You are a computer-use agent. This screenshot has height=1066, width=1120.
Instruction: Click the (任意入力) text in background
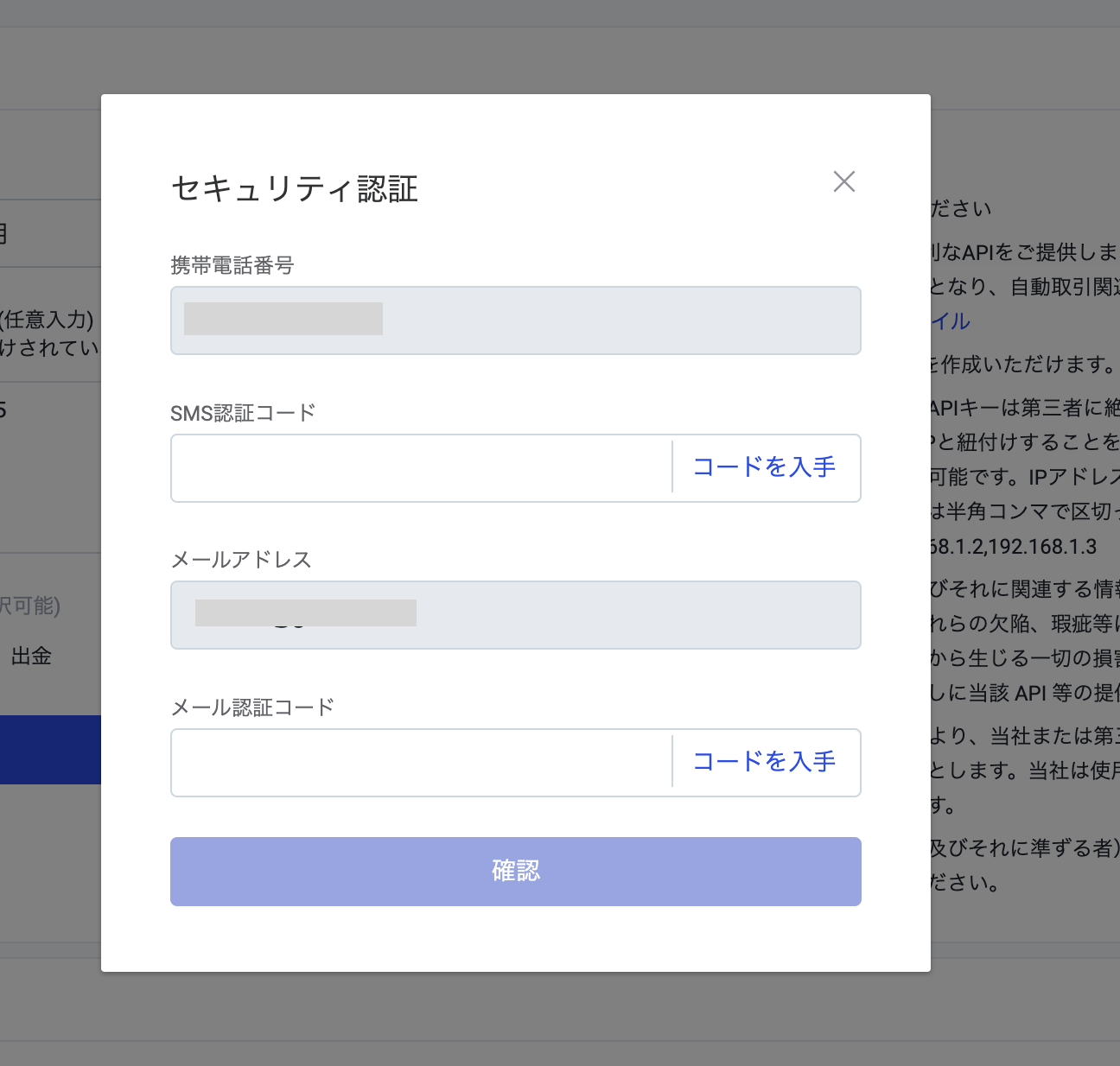click(48, 320)
